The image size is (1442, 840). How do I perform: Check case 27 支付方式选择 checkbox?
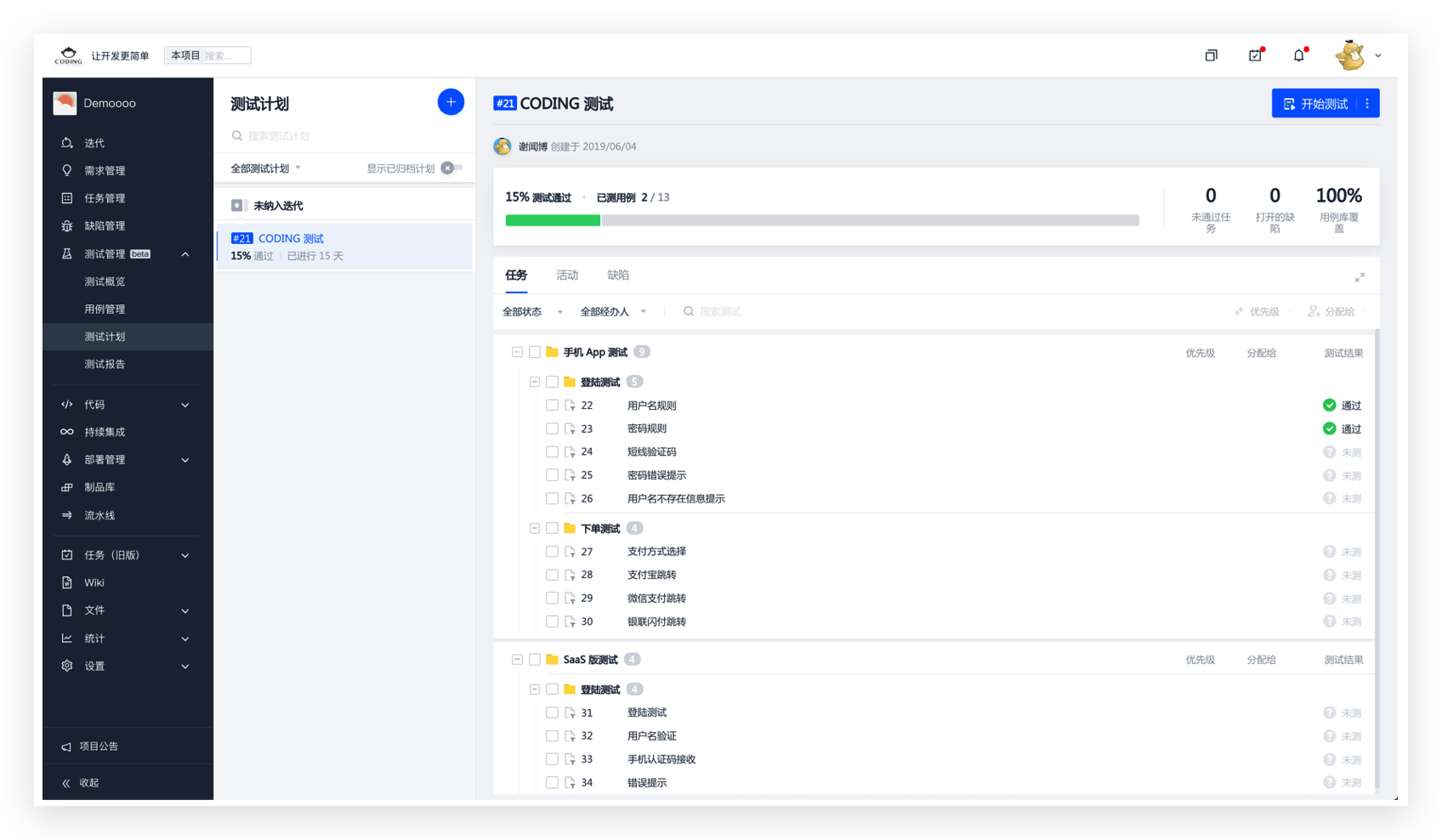pos(552,552)
